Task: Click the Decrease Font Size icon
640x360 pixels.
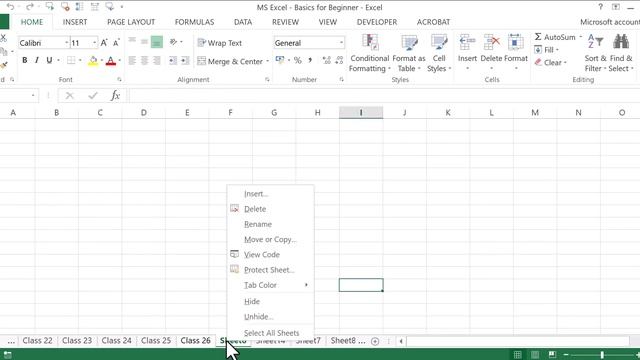Action: tap(116, 42)
